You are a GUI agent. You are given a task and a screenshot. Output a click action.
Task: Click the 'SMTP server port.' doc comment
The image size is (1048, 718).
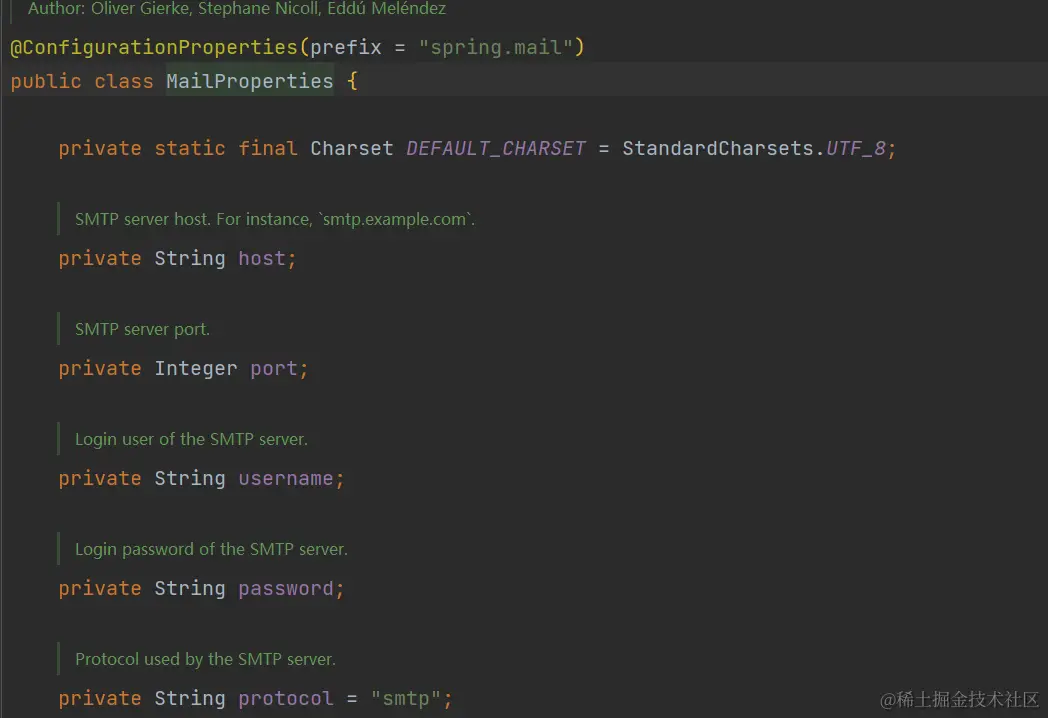(x=142, y=330)
